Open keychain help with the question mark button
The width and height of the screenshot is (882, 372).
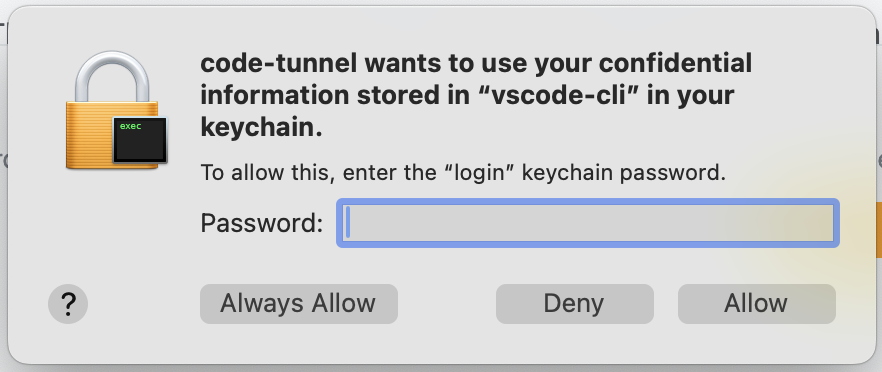[68, 304]
